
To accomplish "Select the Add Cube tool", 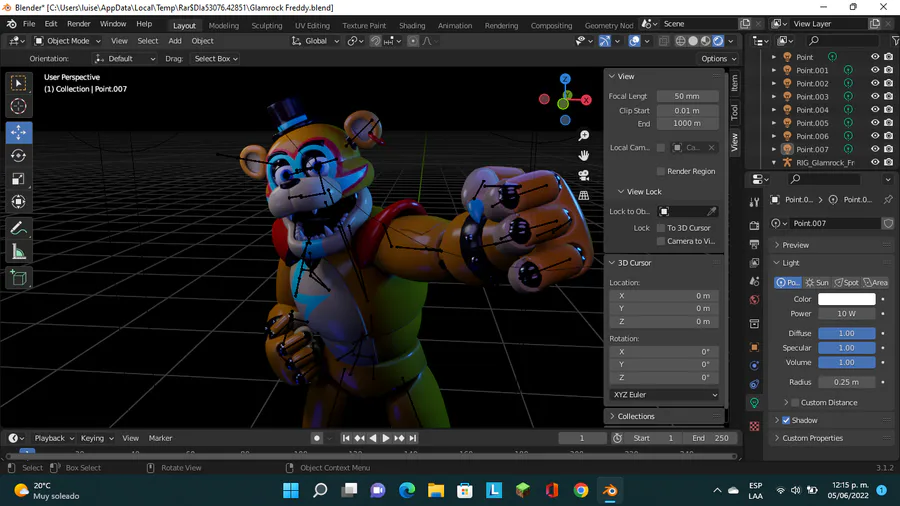I will pos(18,277).
